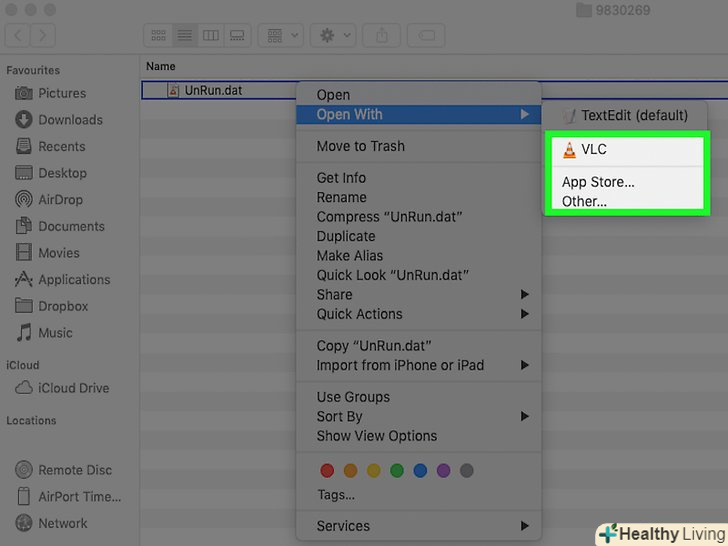
Task: Choose Move to Trash
Action: tap(419, 146)
